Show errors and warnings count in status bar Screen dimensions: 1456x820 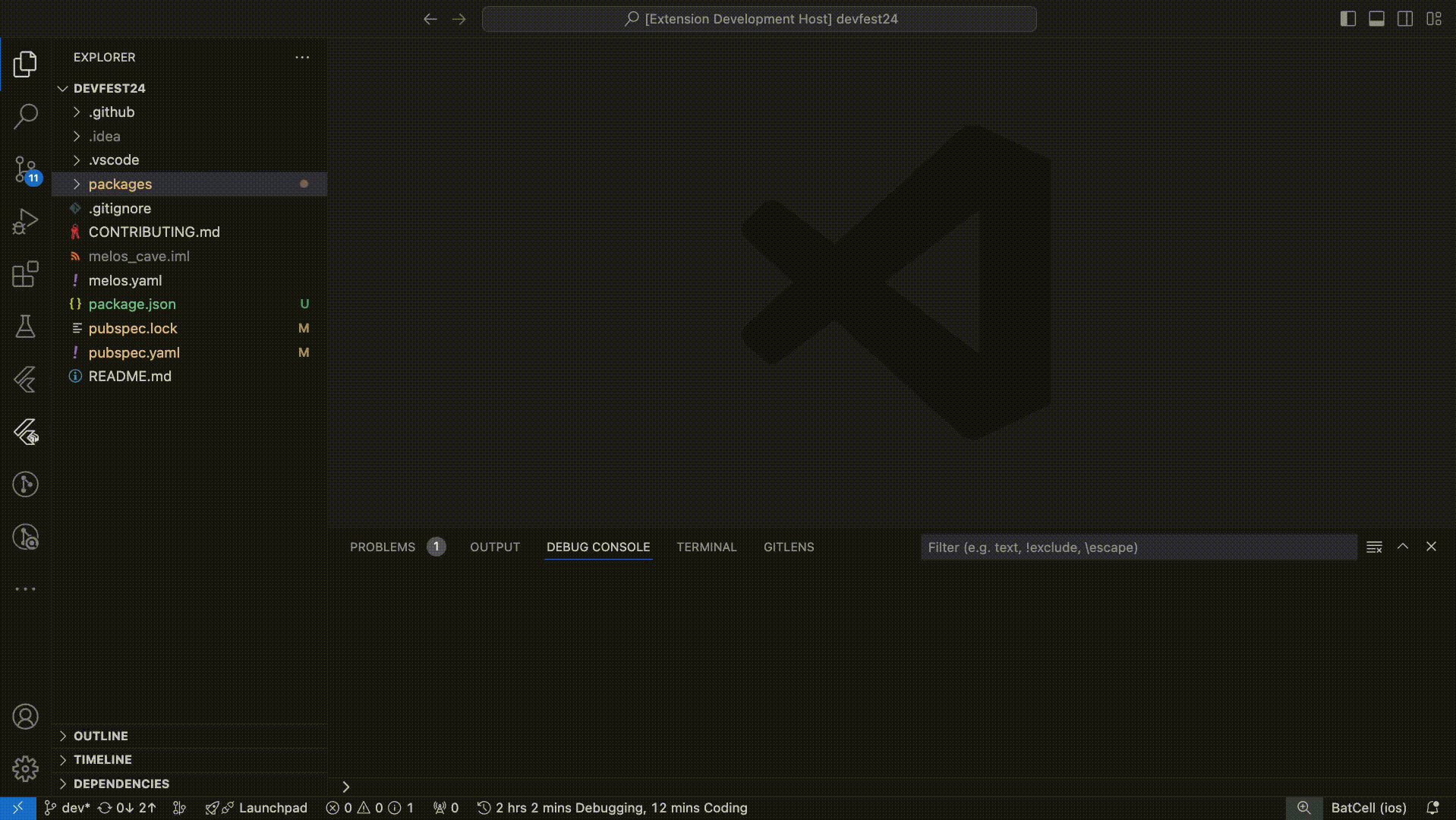(x=370, y=808)
